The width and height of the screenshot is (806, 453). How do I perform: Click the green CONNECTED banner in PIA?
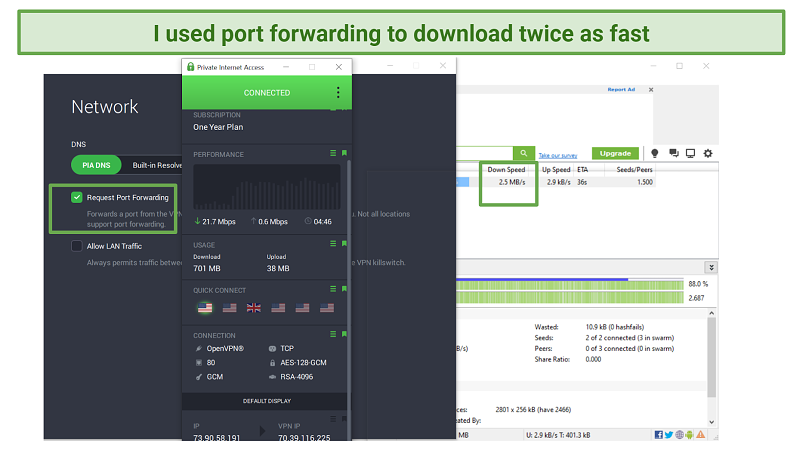(x=267, y=93)
